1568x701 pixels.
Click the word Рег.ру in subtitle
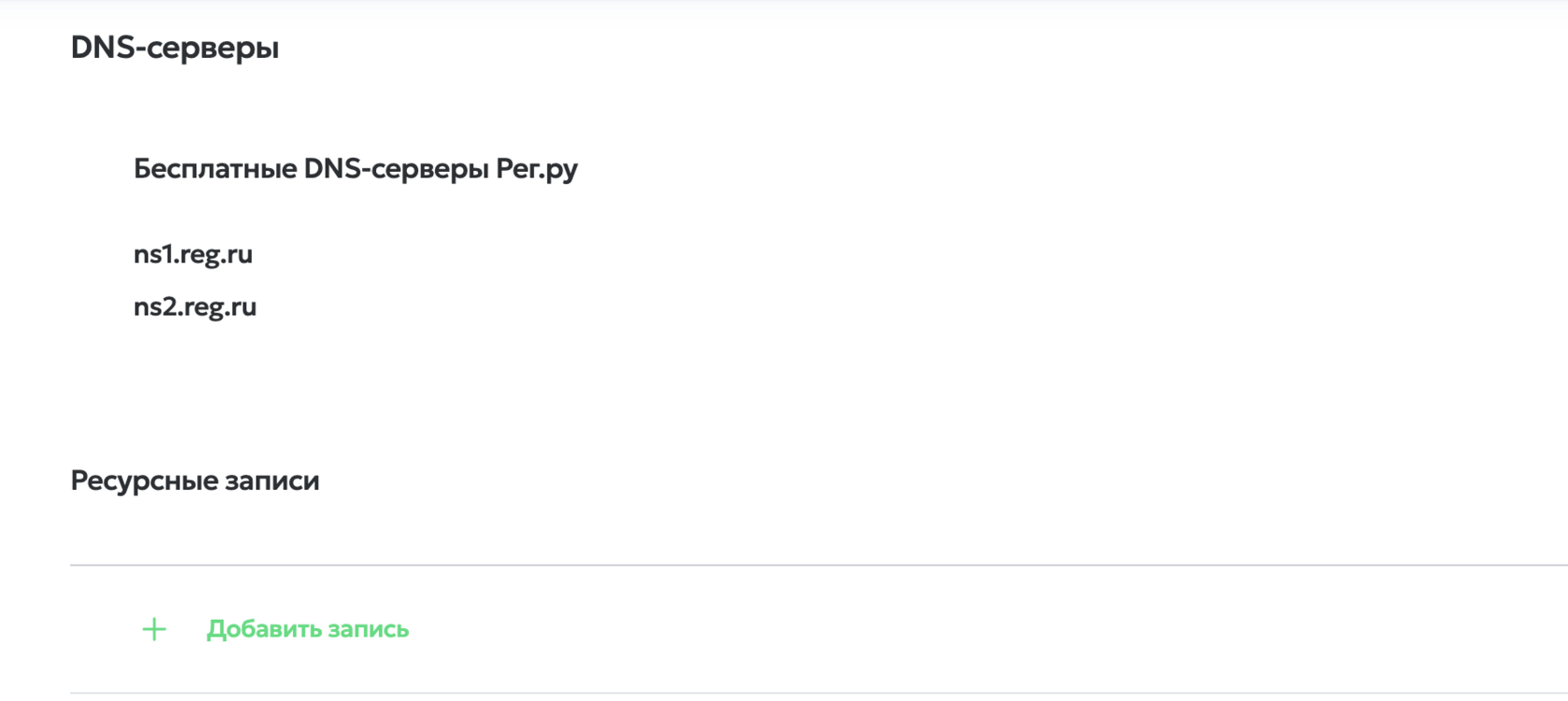point(537,169)
